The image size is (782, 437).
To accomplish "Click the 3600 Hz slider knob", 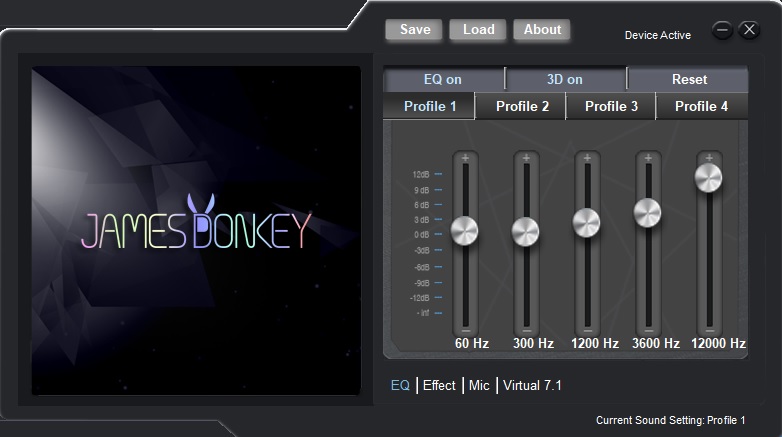I will tap(647, 213).
